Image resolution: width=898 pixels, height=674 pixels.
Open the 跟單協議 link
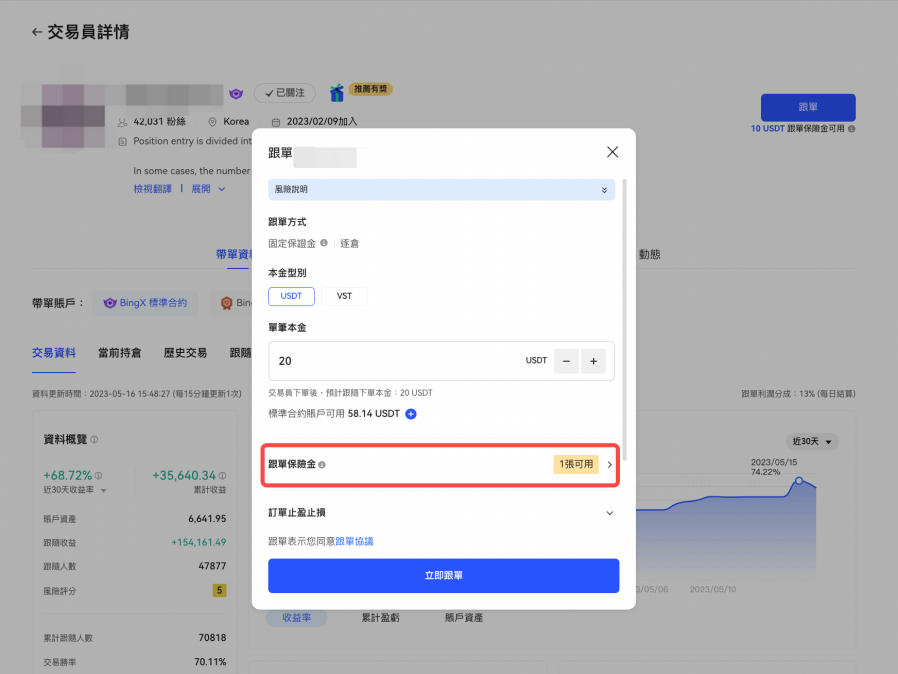coord(357,541)
